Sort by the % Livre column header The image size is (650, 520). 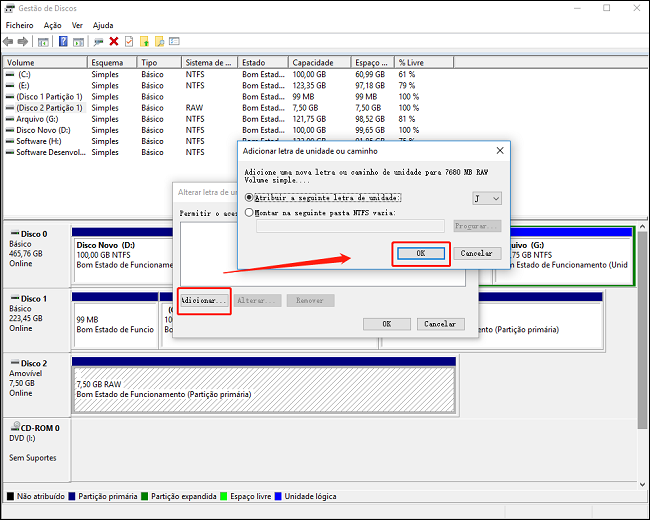click(x=424, y=63)
